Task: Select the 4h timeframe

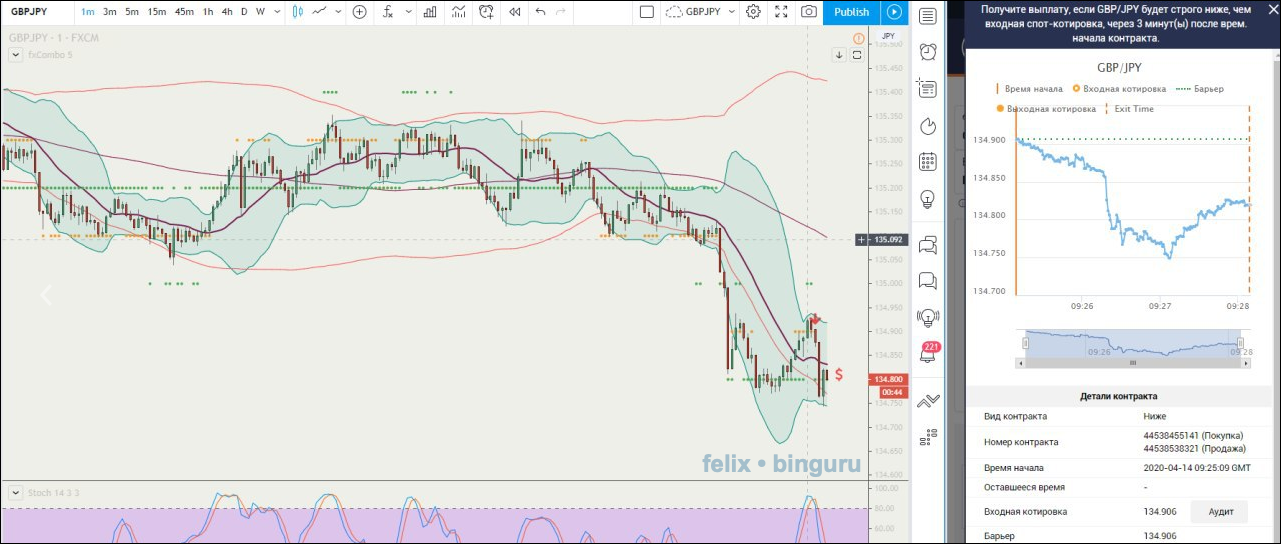Action: (227, 12)
